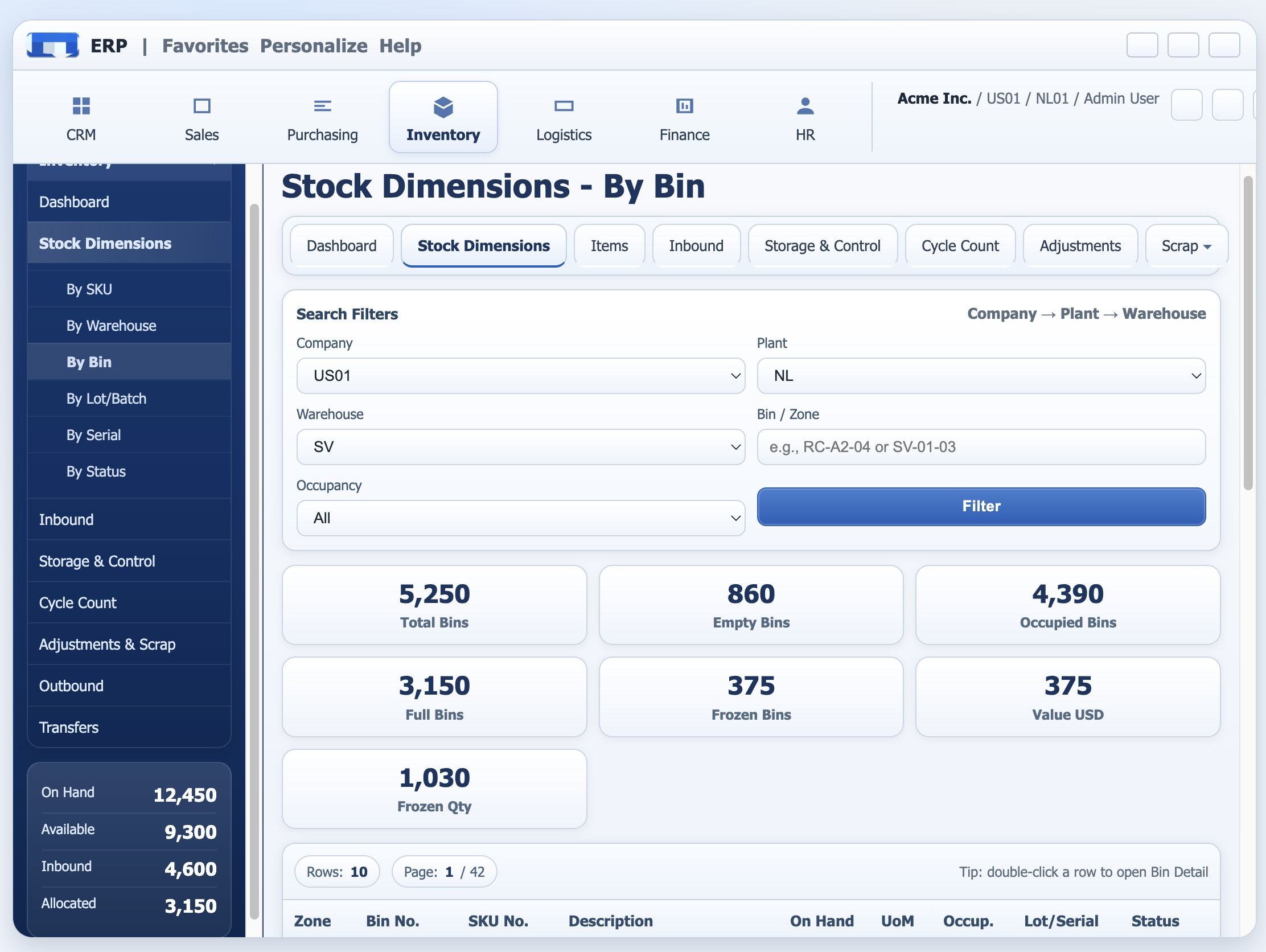
Task: Sort by the On Hand column header
Action: 822,921
